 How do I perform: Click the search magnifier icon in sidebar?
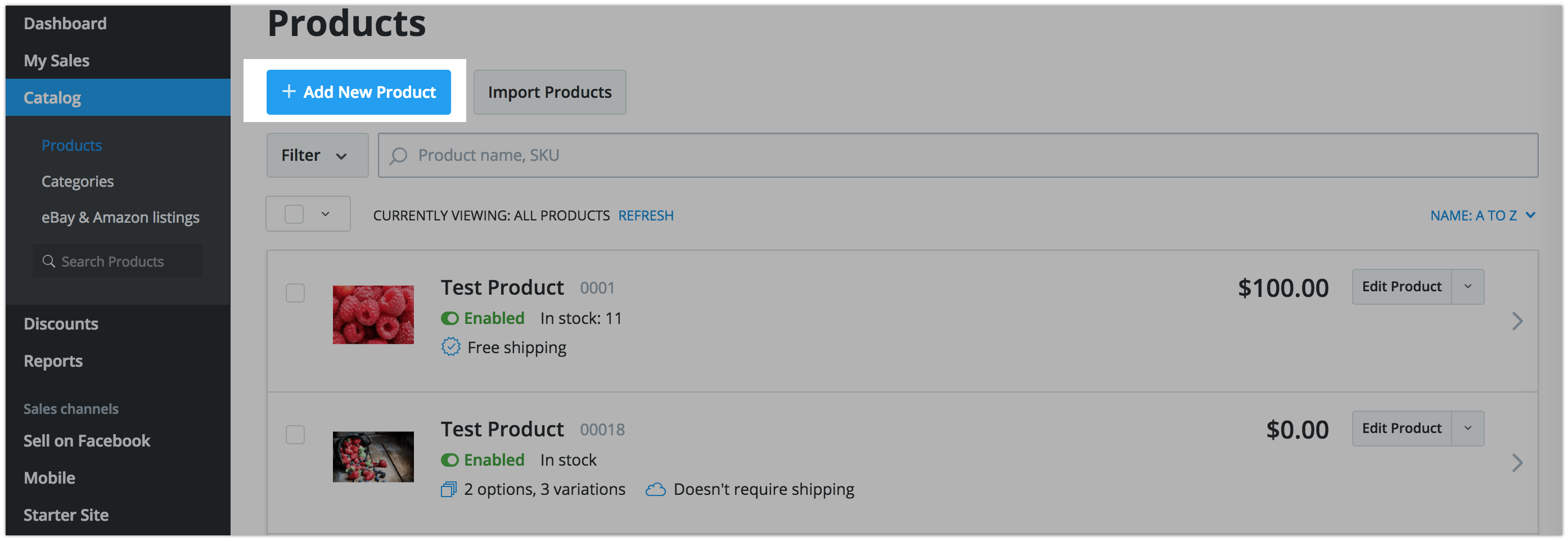tap(49, 261)
